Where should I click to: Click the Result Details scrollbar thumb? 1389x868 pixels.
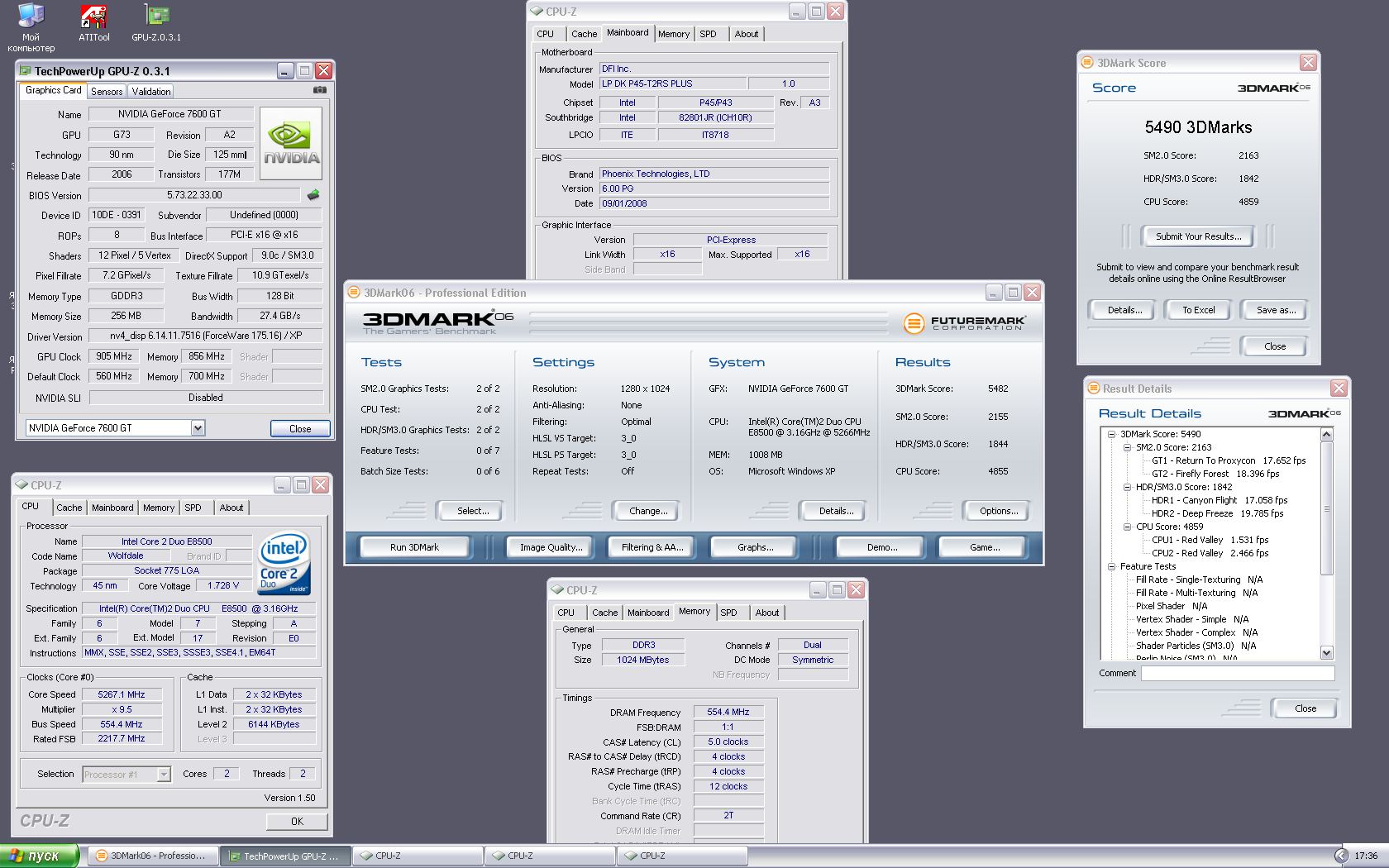(x=1327, y=508)
